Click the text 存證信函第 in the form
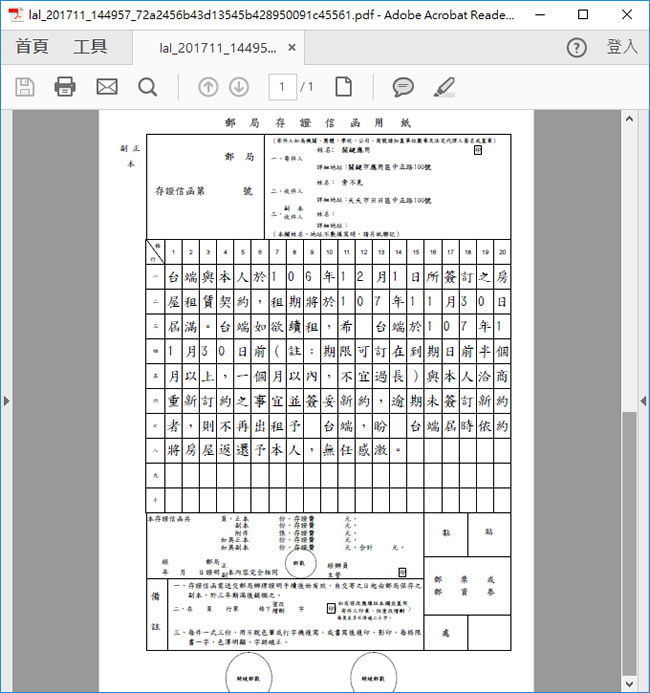This screenshot has height=693, width=650. [180, 191]
